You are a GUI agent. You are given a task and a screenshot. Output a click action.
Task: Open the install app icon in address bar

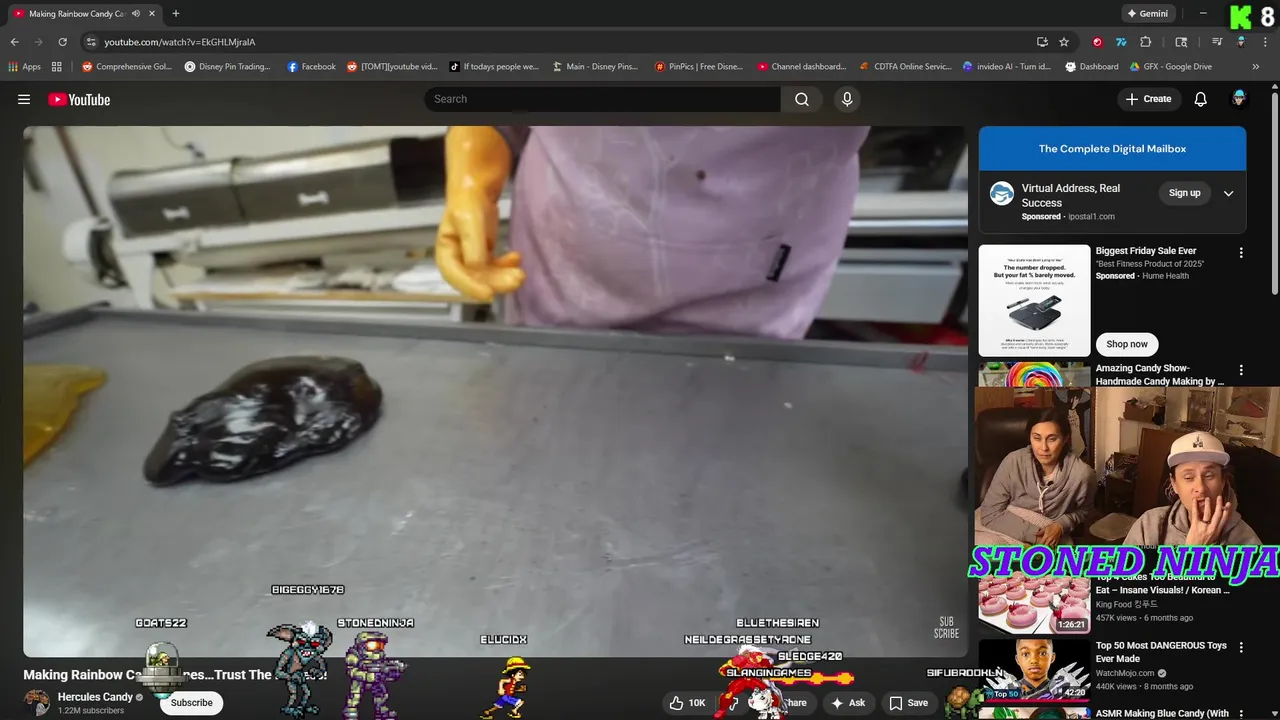pyautogui.click(x=1042, y=42)
